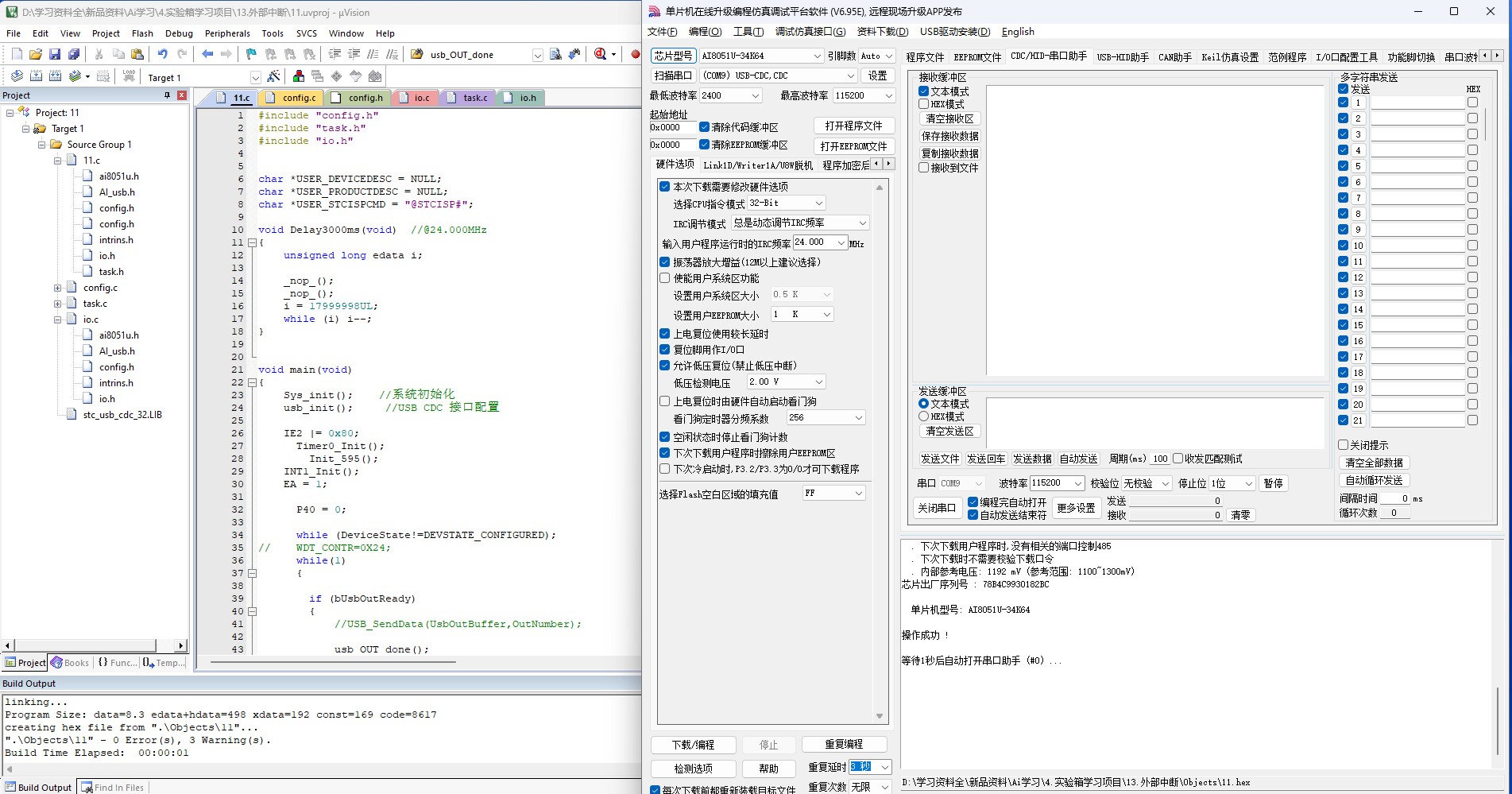Collapse the io.c tree node
The width and height of the screenshot is (1512, 794).
(58, 320)
